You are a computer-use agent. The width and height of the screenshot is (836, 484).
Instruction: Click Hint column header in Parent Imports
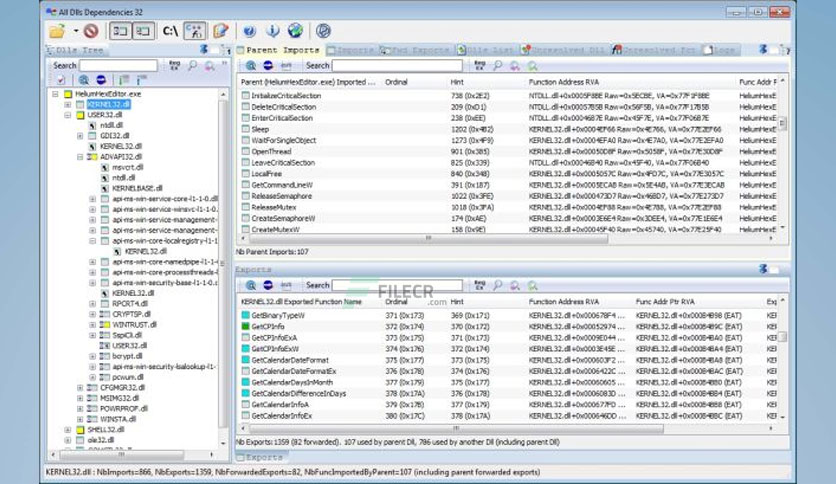[x=457, y=82]
